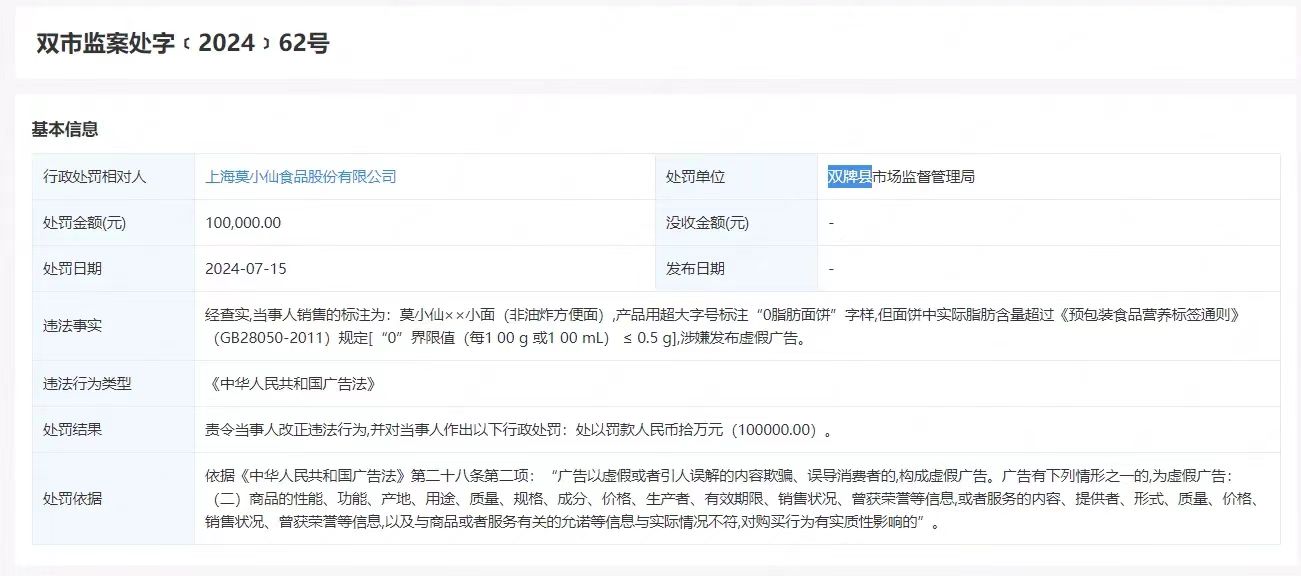Click the 没收金额(元) label cell
The height and width of the screenshot is (576, 1301).
[707, 223]
